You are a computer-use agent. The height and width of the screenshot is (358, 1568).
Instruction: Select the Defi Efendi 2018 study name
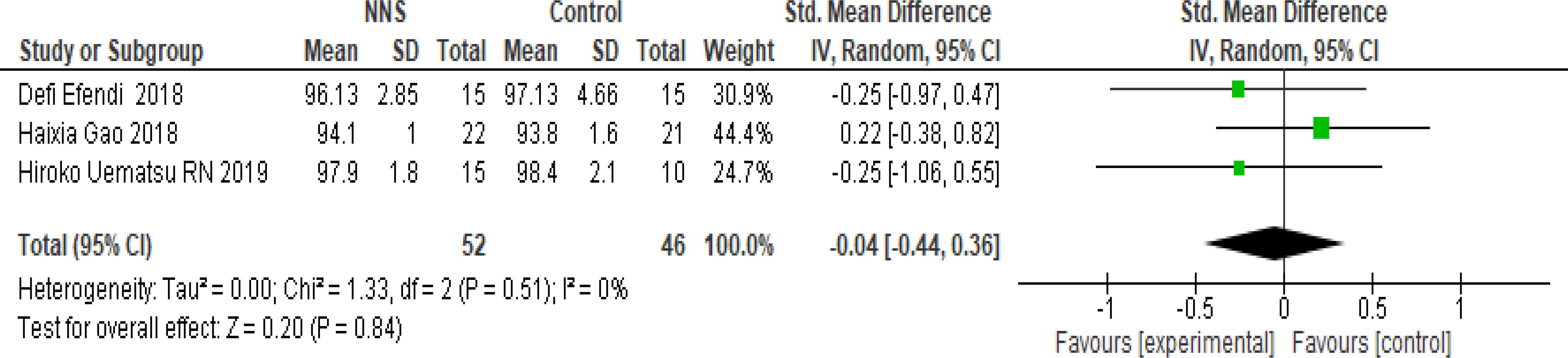coord(100,95)
